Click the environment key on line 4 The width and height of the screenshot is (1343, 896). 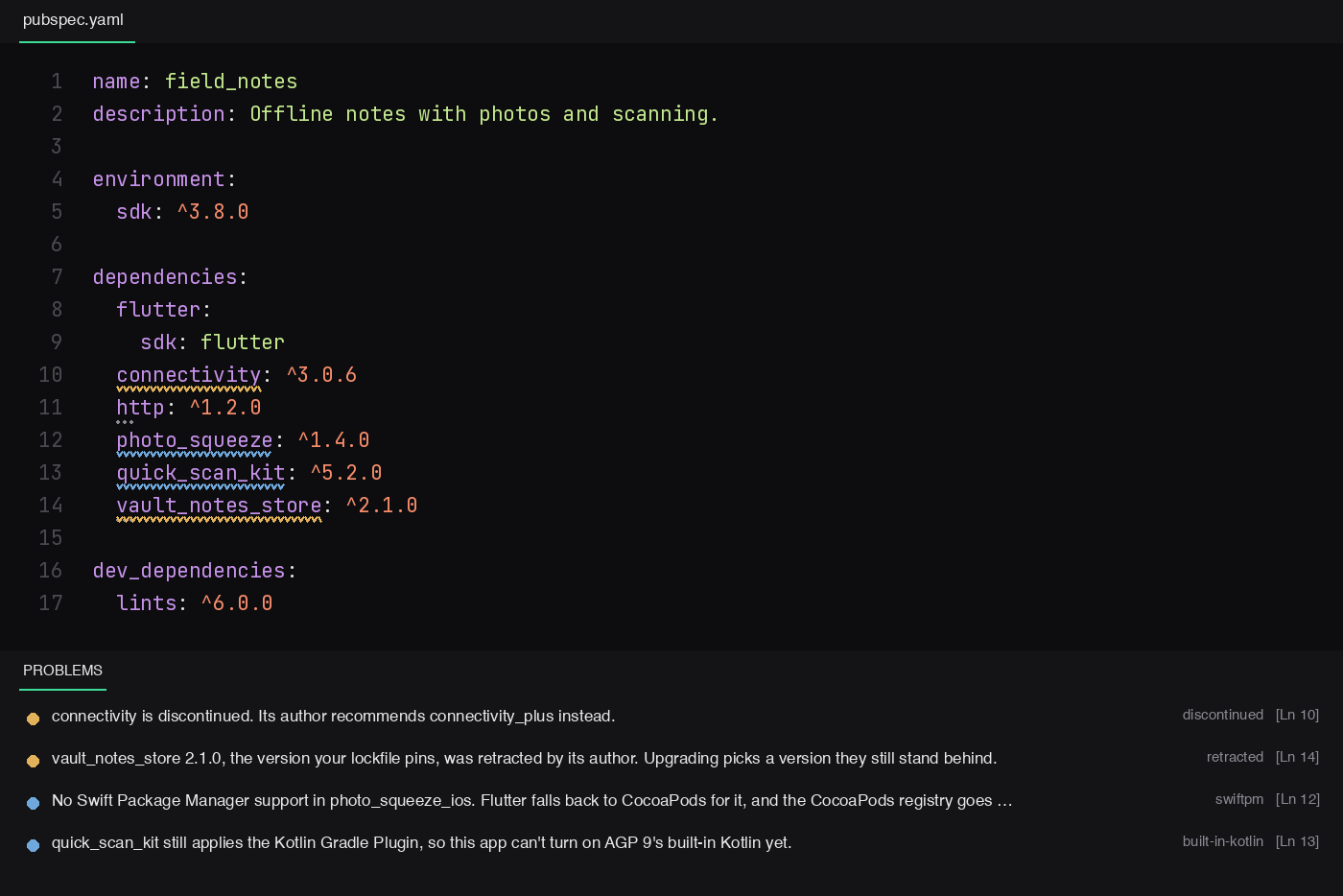[158, 179]
